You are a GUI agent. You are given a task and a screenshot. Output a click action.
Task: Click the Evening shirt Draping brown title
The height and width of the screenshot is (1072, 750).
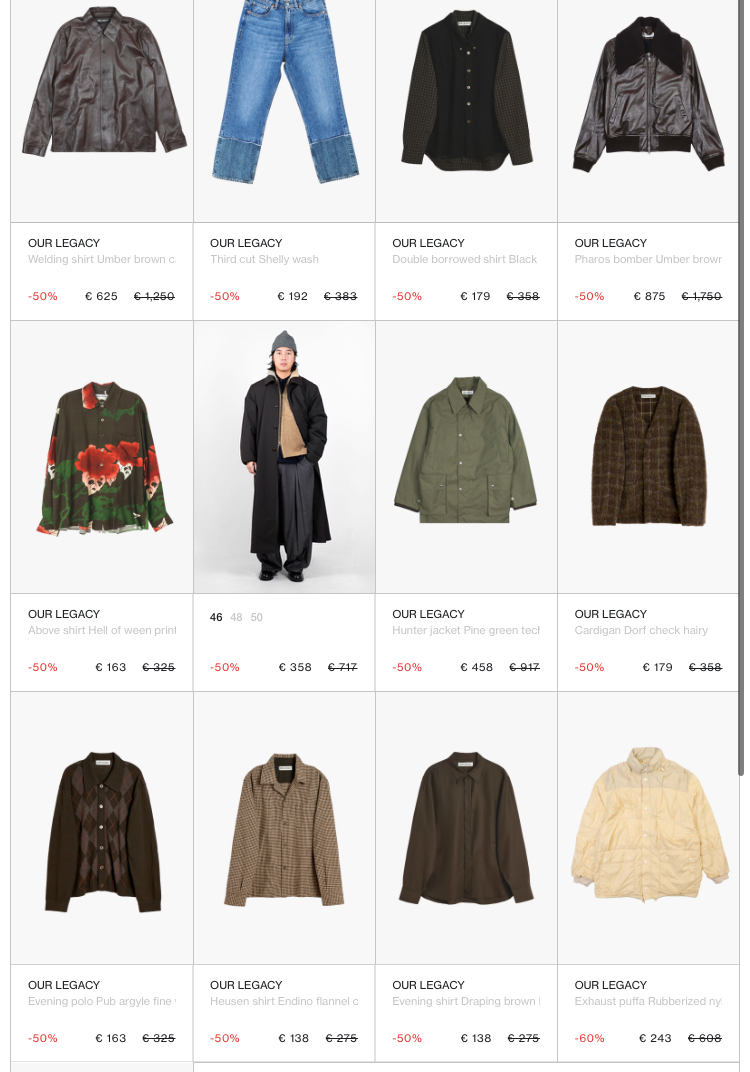click(x=466, y=1001)
